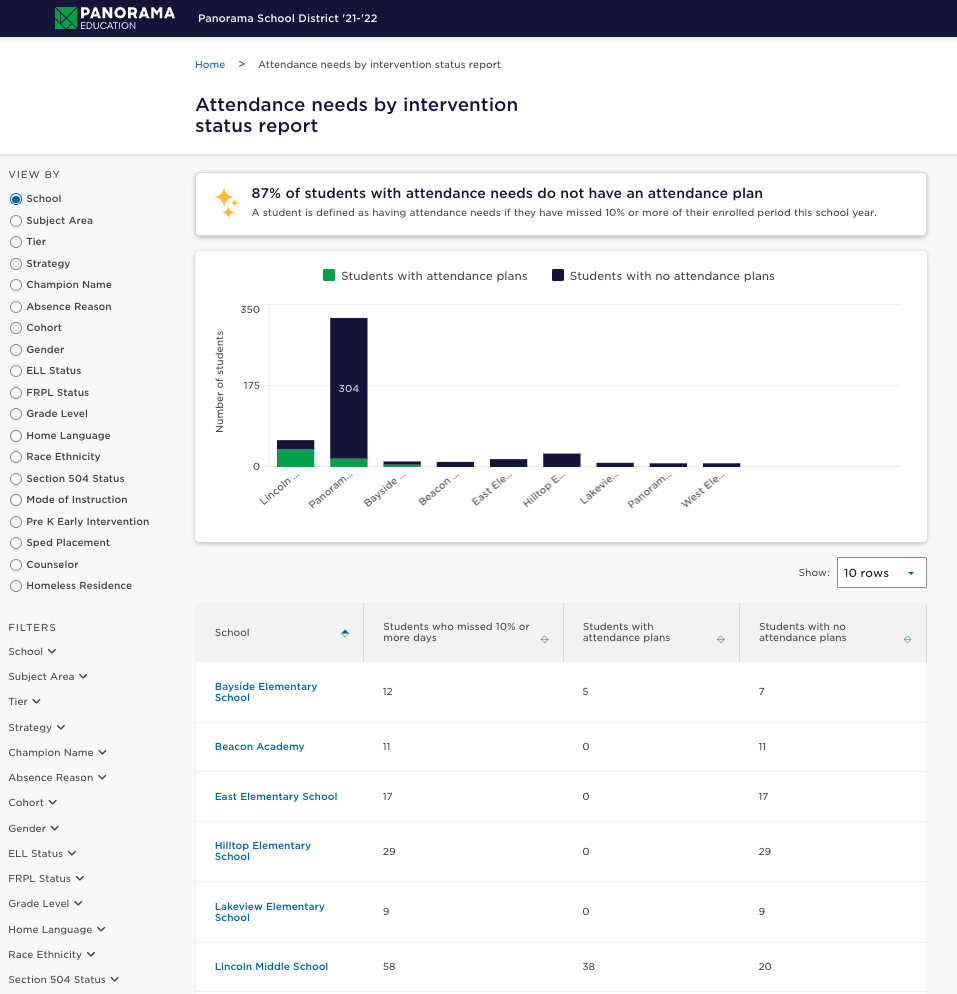Select Absence Reason view-by option

(x=16, y=307)
